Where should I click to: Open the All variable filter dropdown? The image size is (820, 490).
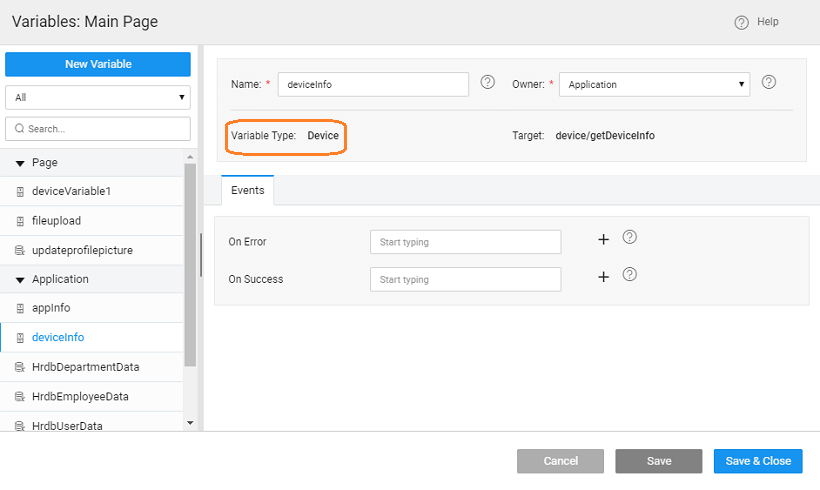pos(97,98)
